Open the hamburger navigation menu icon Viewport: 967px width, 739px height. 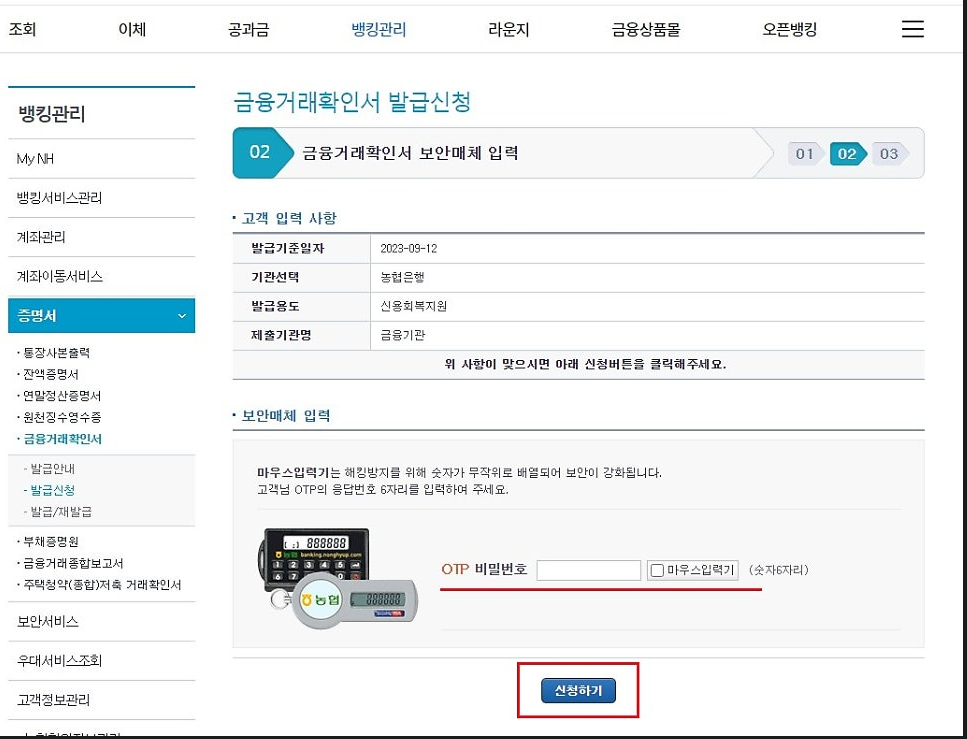pos(911,29)
